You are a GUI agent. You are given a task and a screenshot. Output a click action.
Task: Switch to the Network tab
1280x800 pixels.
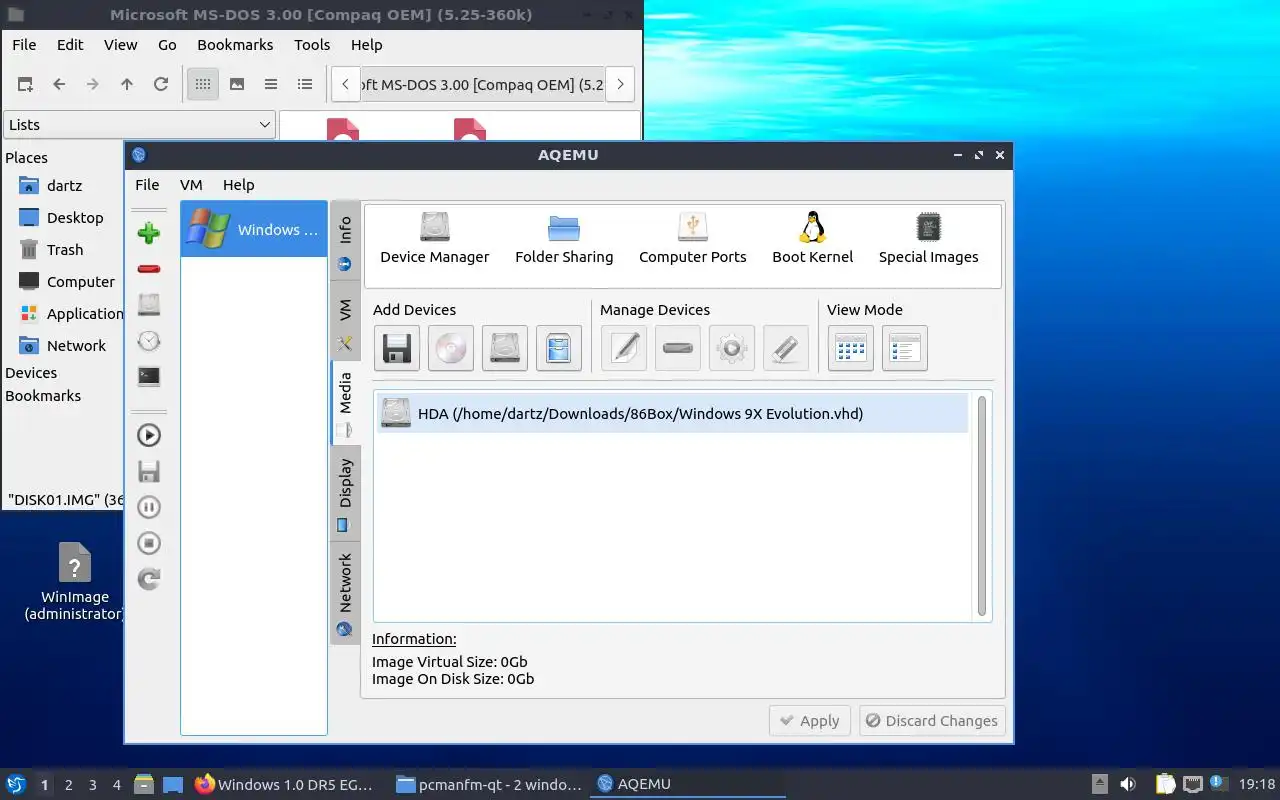click(345, 593)
